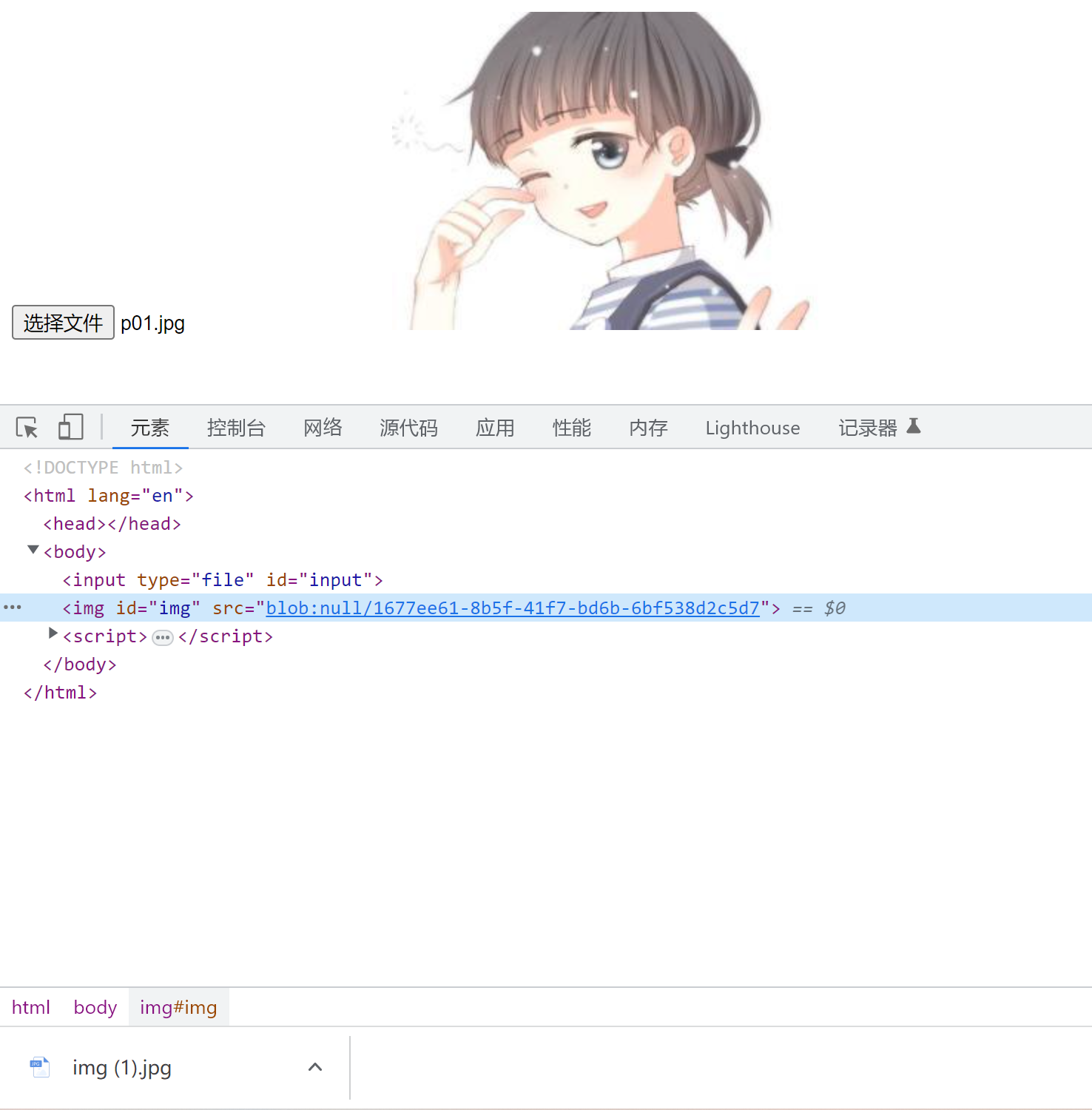Toggle the device toolbar icon

(x=70, y=427)
